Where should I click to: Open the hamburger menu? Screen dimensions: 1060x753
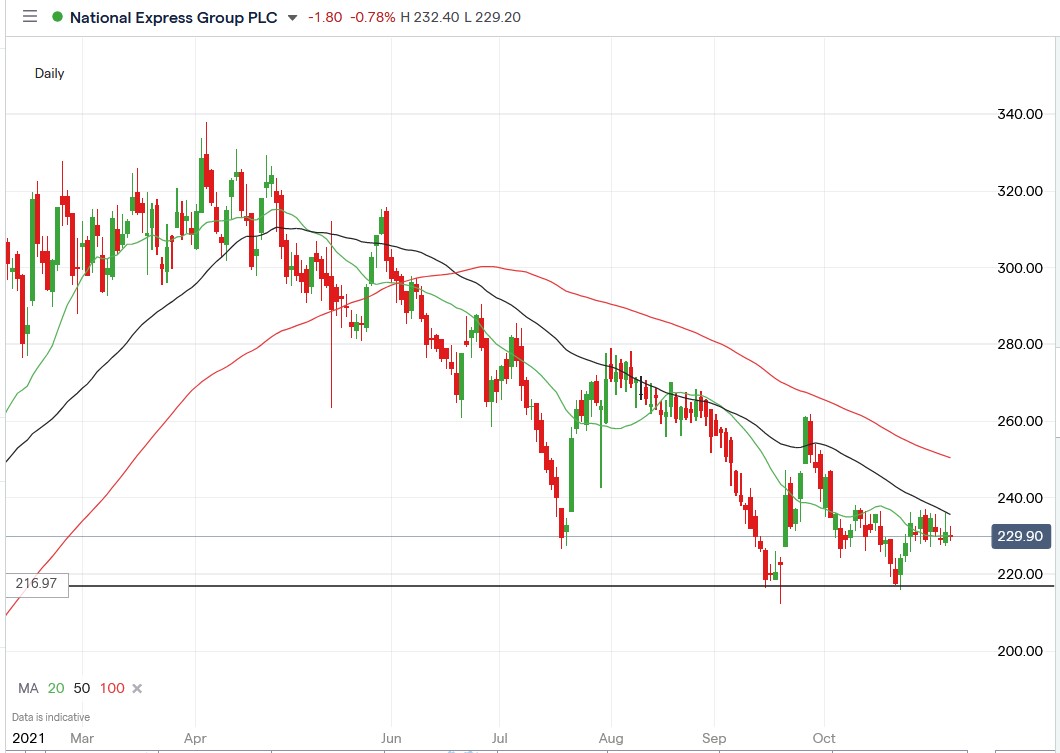(x=29, y=17)
